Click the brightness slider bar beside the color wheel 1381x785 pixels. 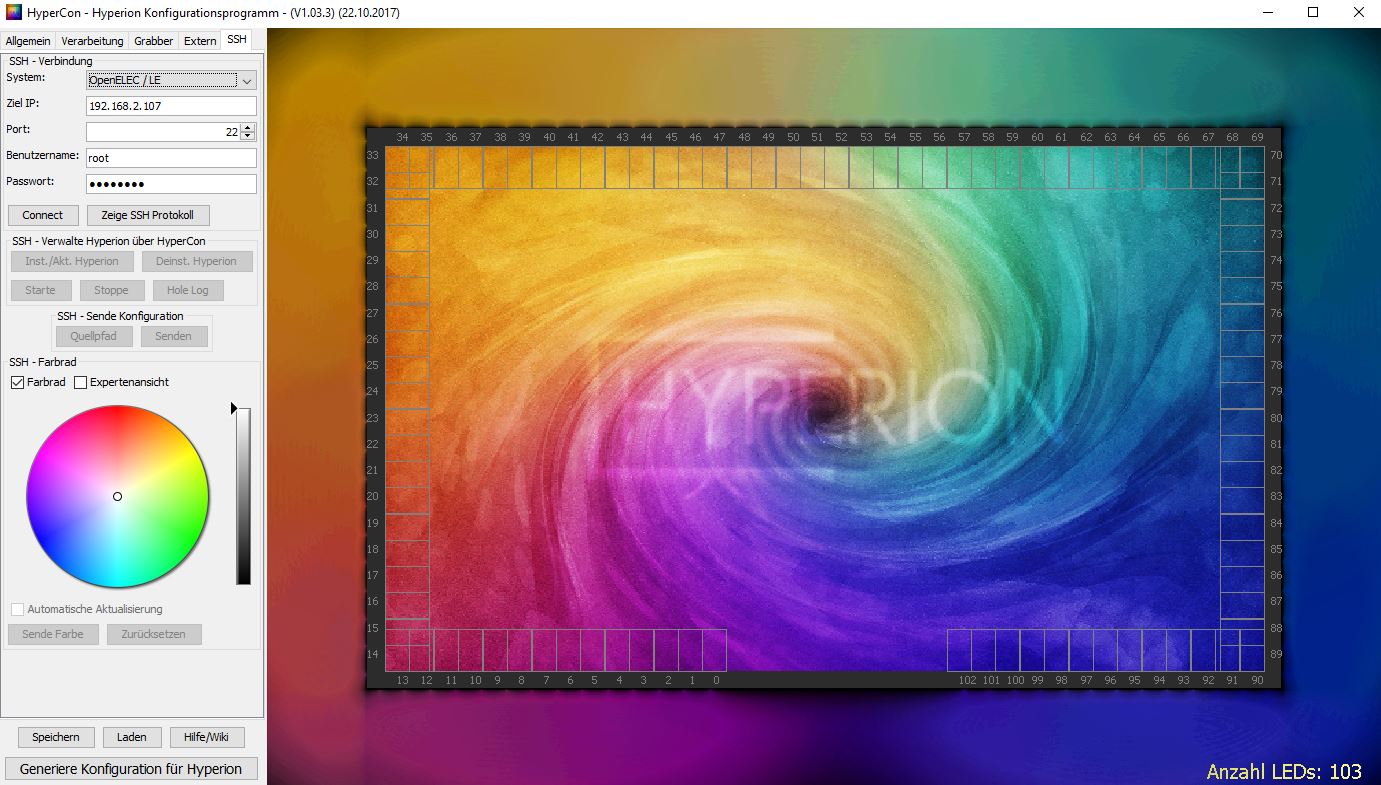click(243, 496)
